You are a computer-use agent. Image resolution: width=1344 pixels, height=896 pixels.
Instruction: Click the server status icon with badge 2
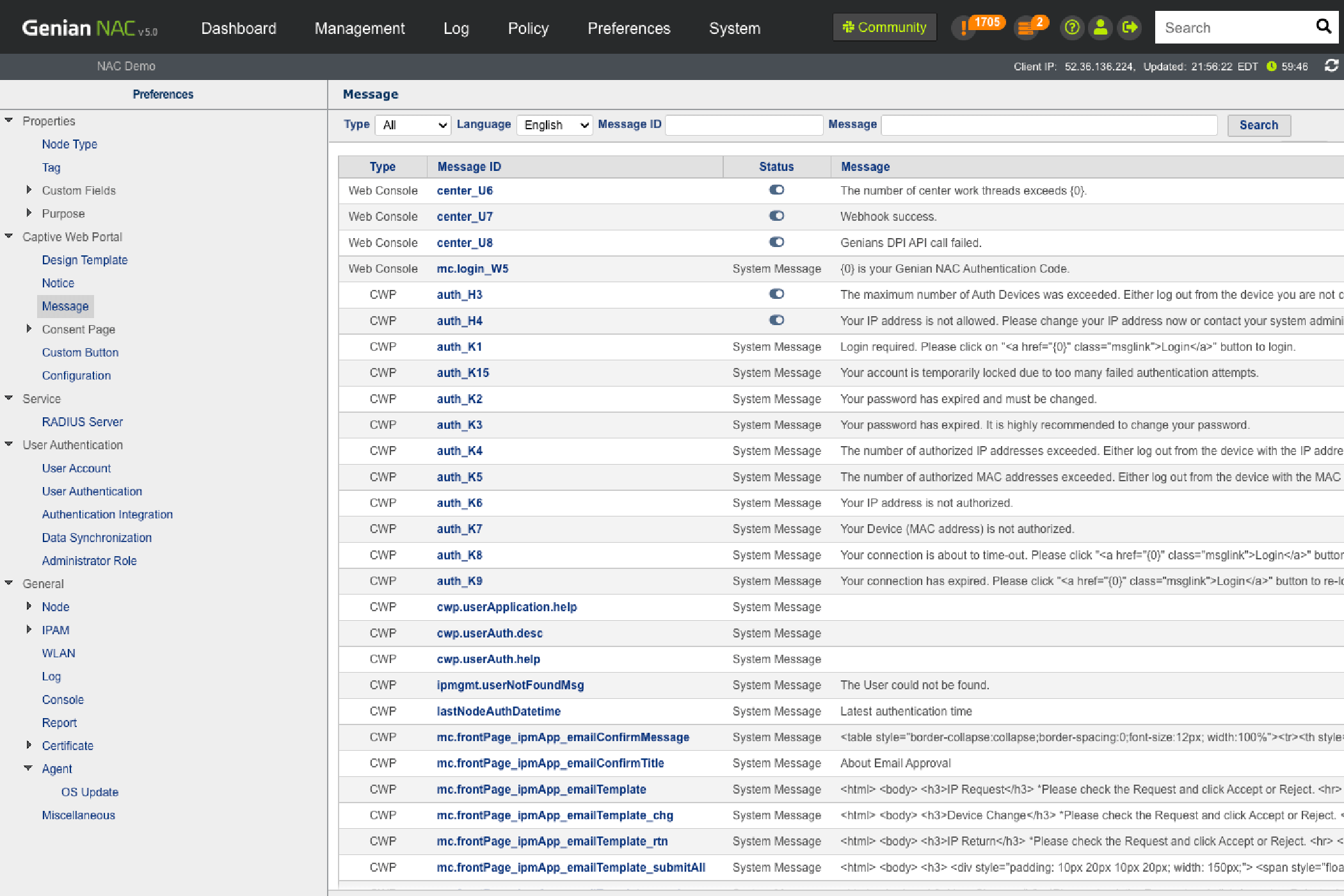point(1027,28)
